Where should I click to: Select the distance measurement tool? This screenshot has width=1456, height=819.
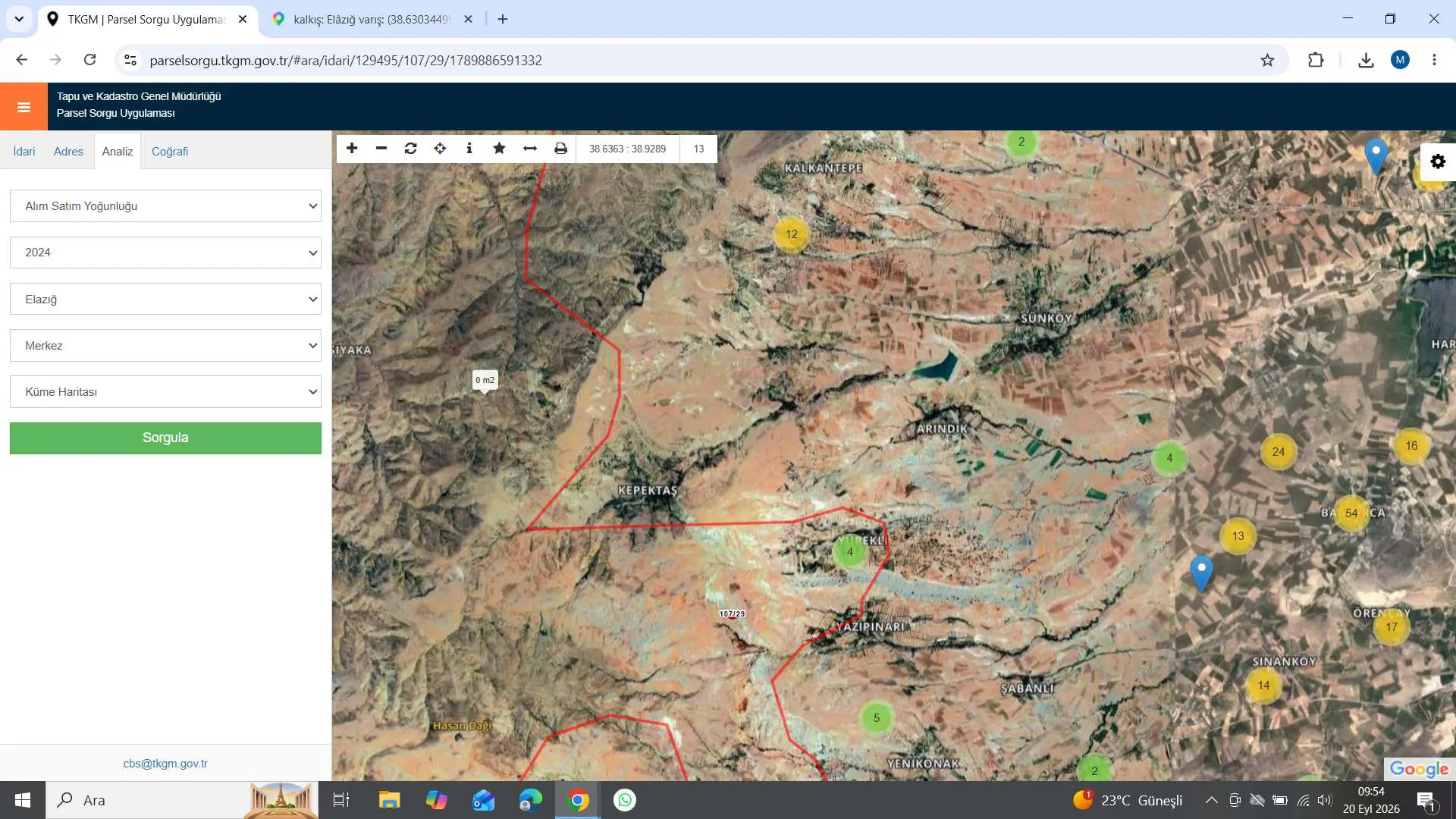(x=530, y=149)
